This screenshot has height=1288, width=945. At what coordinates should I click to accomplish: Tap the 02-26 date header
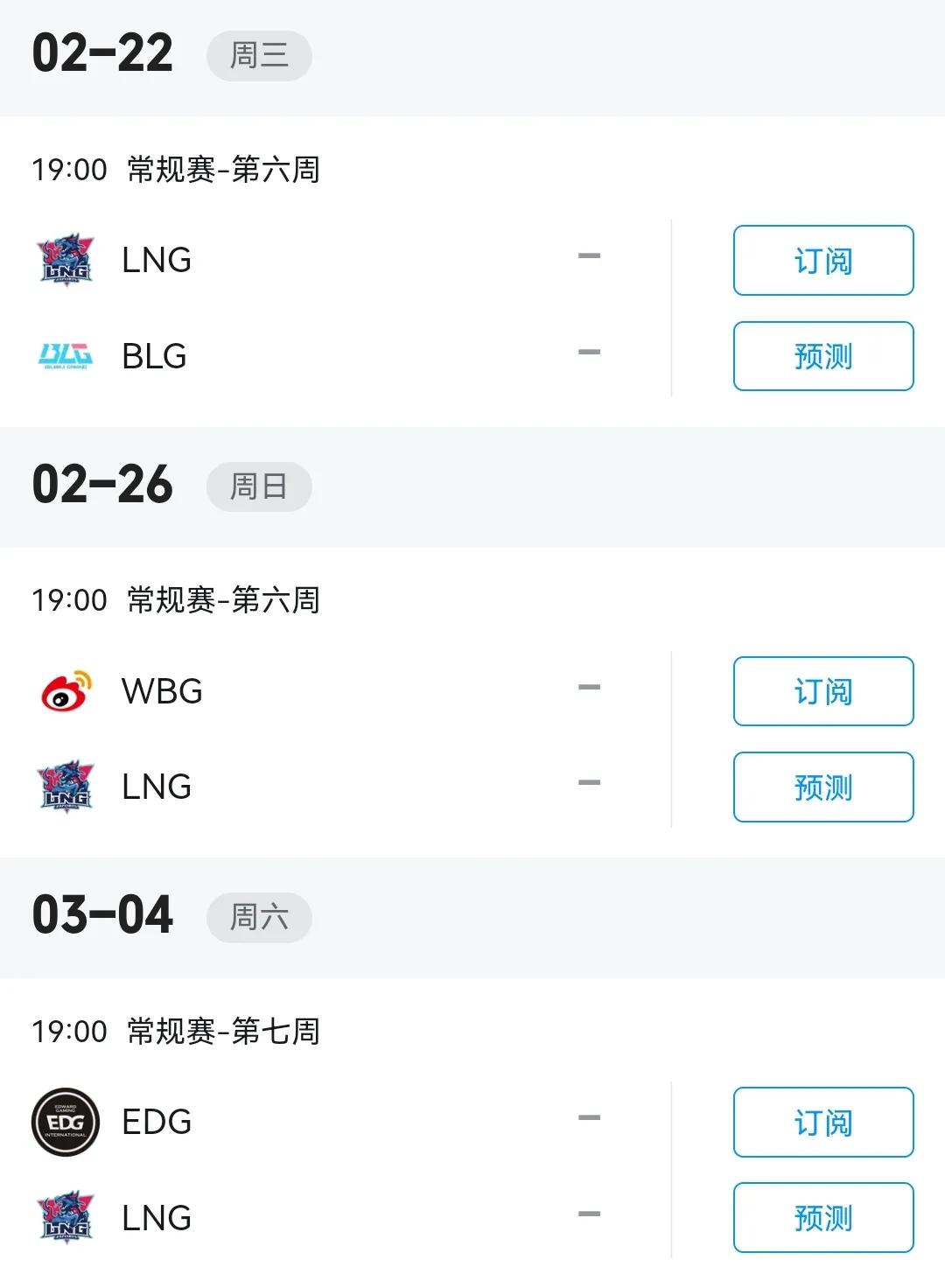102,485
